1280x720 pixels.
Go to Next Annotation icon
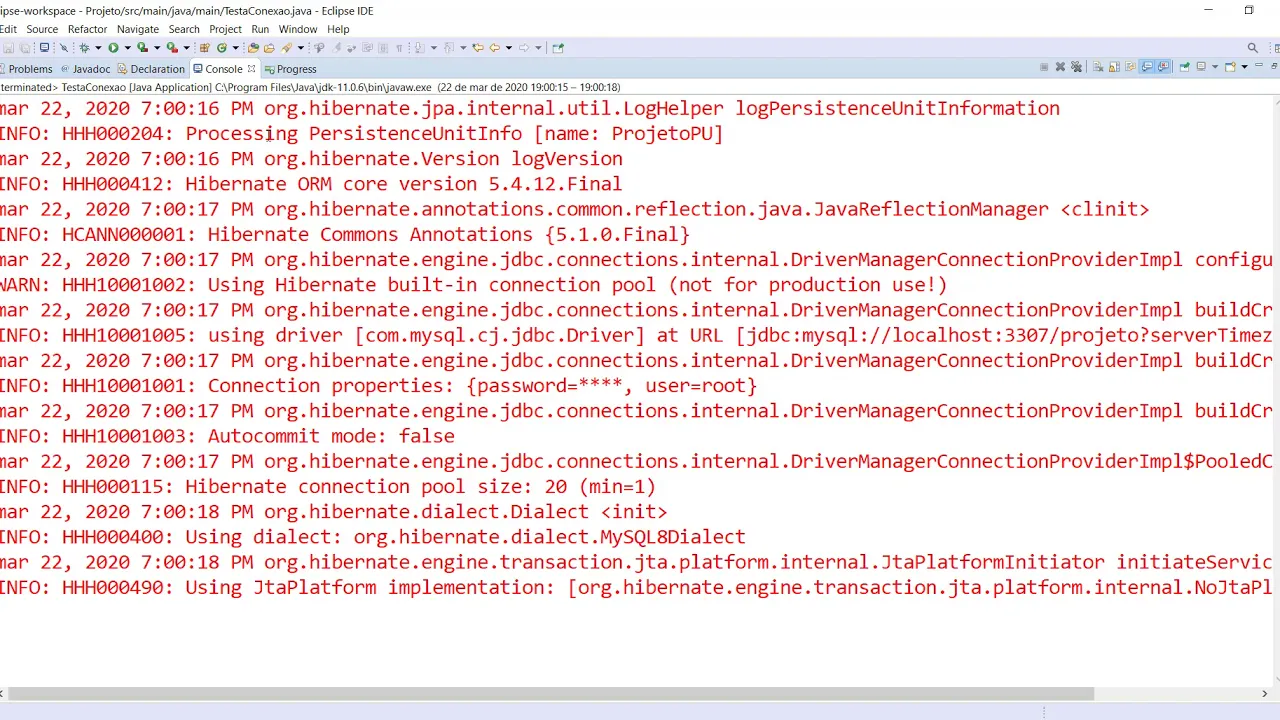pyautogui.click(x=419, y=47)
